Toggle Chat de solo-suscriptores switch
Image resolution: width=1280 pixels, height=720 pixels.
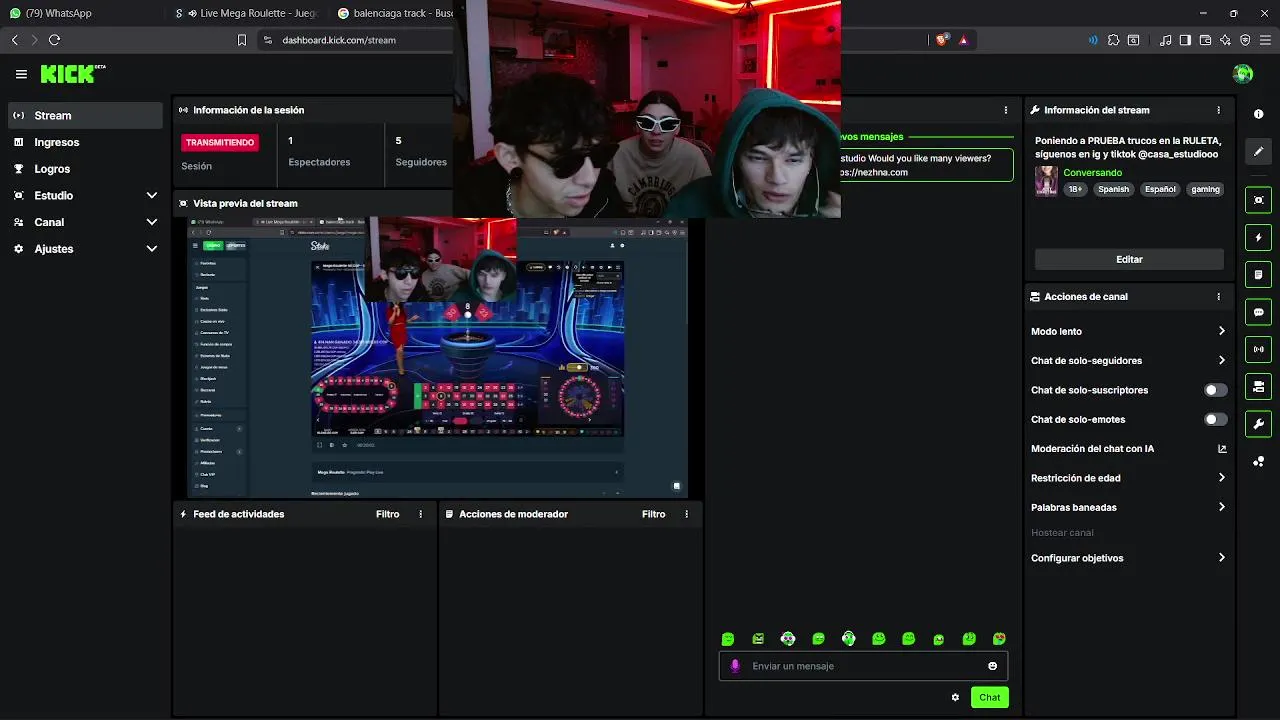click(x=1215, y=390)
